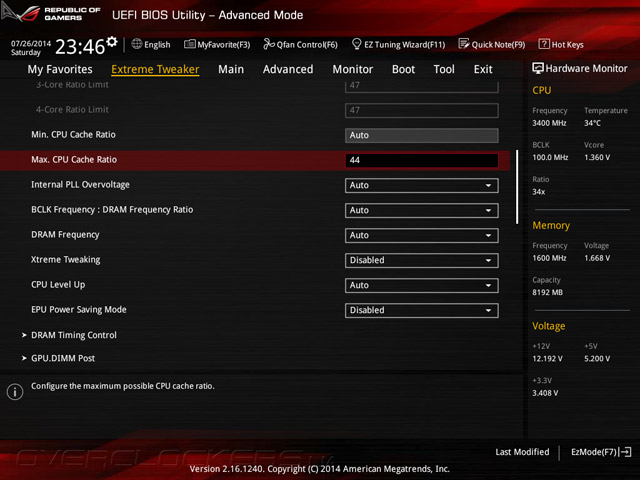This screenshot has width=640, height=480.
Task: Click the memory voltage 1.668 V value
Action: (597, 258)
